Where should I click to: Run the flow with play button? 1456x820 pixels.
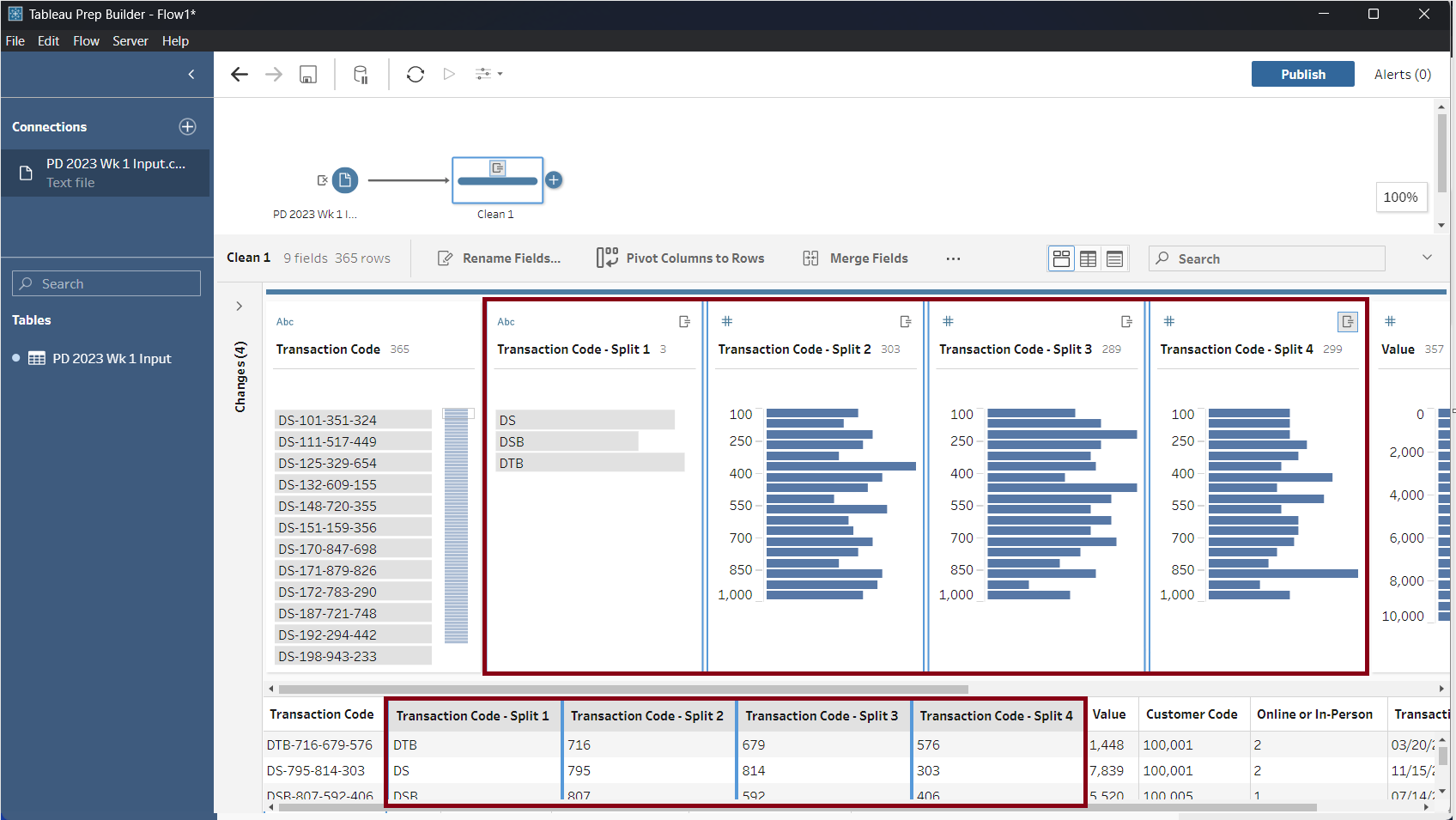click(449, 75)
